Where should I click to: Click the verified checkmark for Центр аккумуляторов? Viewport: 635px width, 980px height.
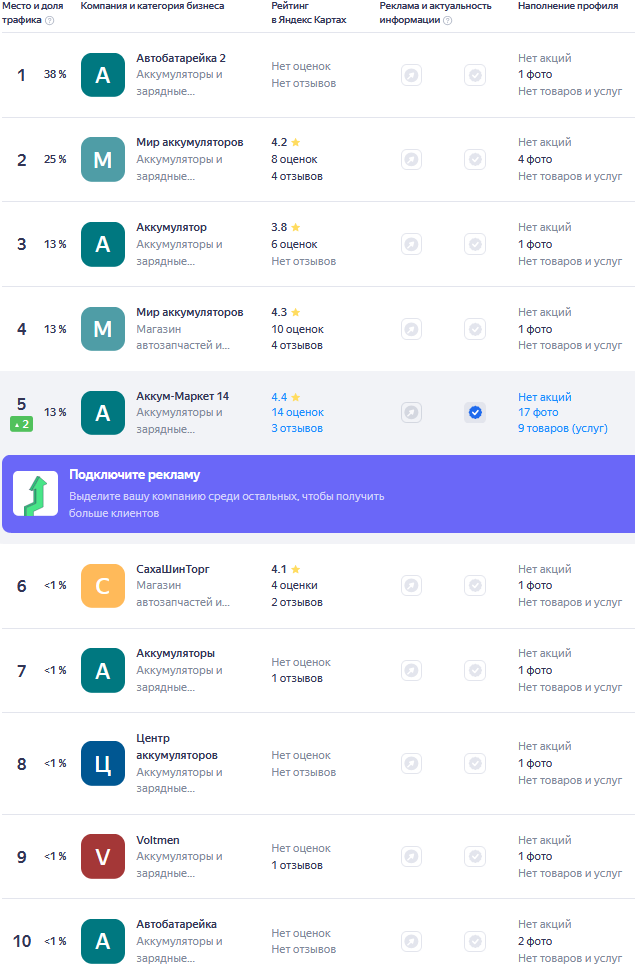click(475, 763)
